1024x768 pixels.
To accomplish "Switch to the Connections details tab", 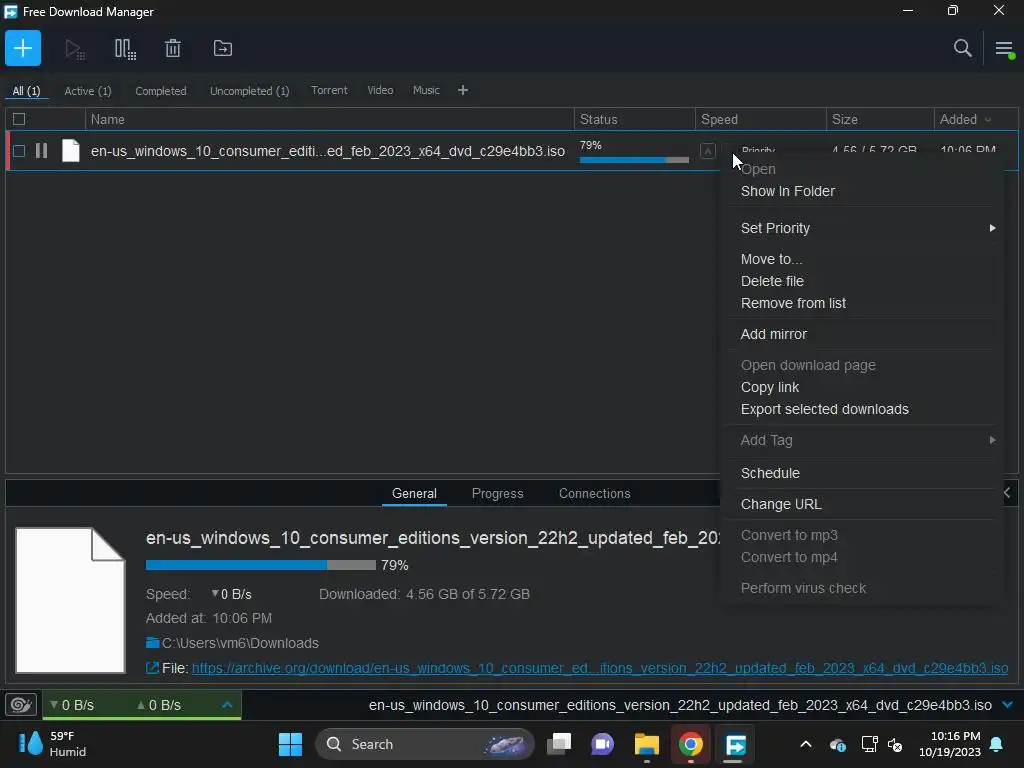I will coord(594,494).
